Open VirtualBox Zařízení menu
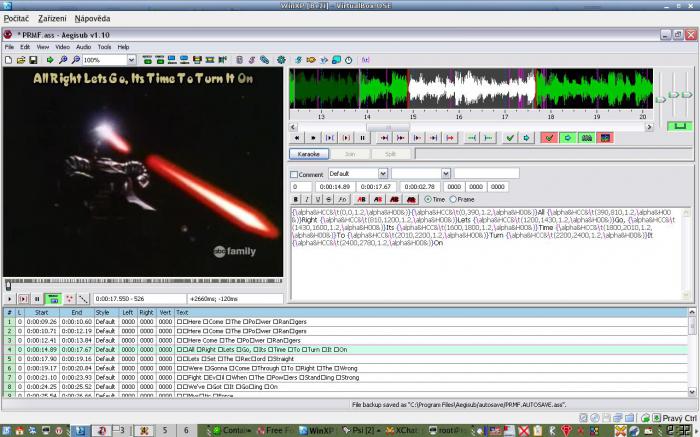Viewport: 700px width, 437px height. click(52, 18)
